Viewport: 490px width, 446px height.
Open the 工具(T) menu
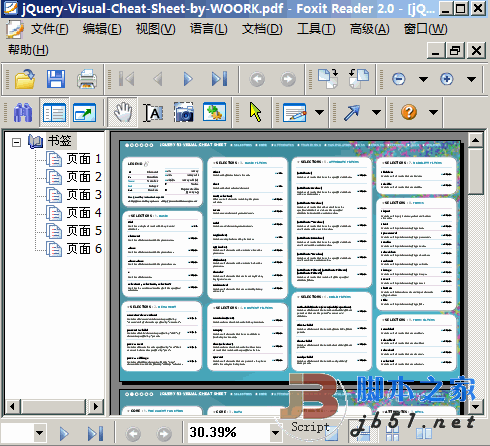316,29
